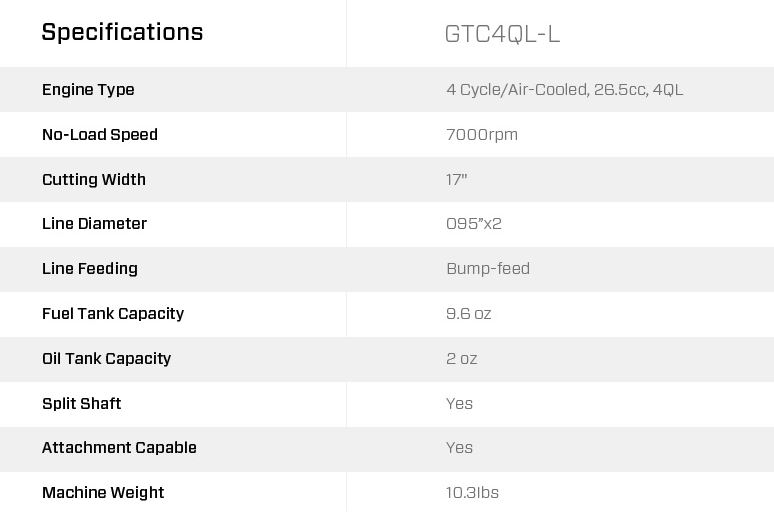Click the Specifications heading
This screenshot has height=526, width=774.
pos(122,32)
